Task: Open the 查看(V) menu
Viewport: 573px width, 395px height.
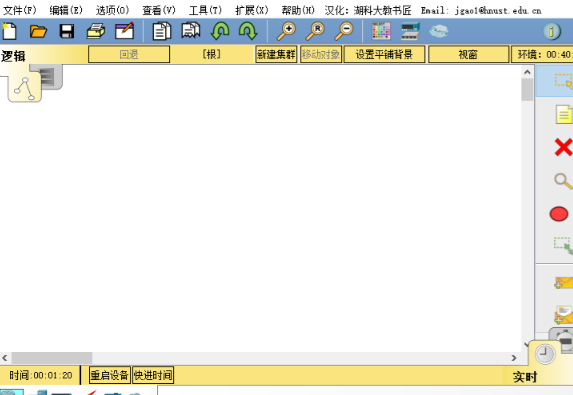Action: [159, 10]
